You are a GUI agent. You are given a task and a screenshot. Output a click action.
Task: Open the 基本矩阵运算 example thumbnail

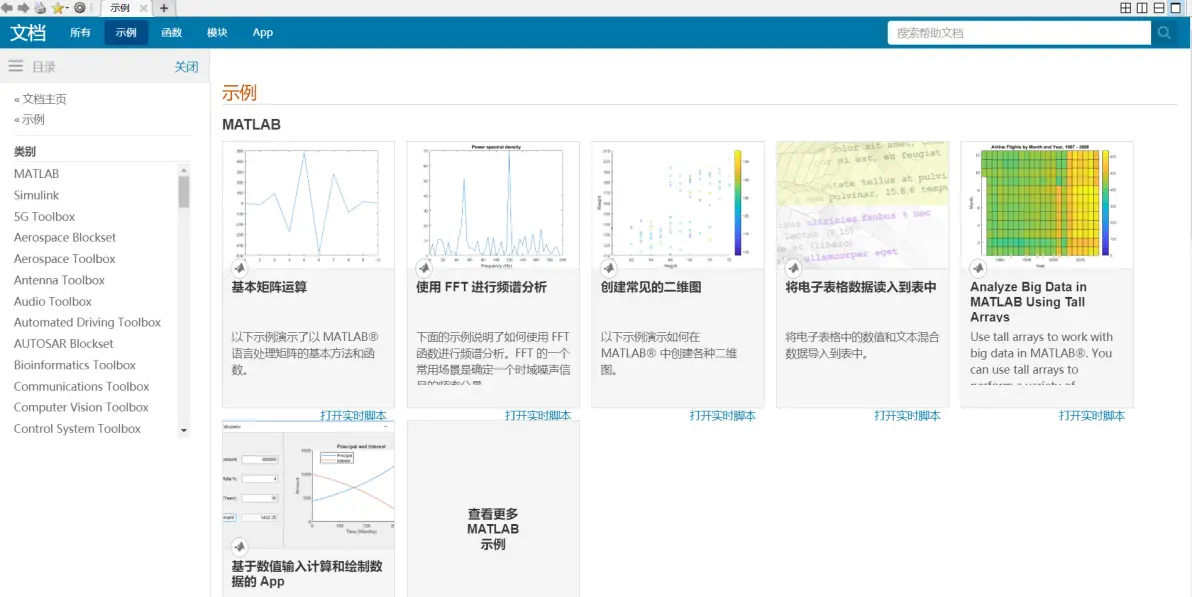308,205
